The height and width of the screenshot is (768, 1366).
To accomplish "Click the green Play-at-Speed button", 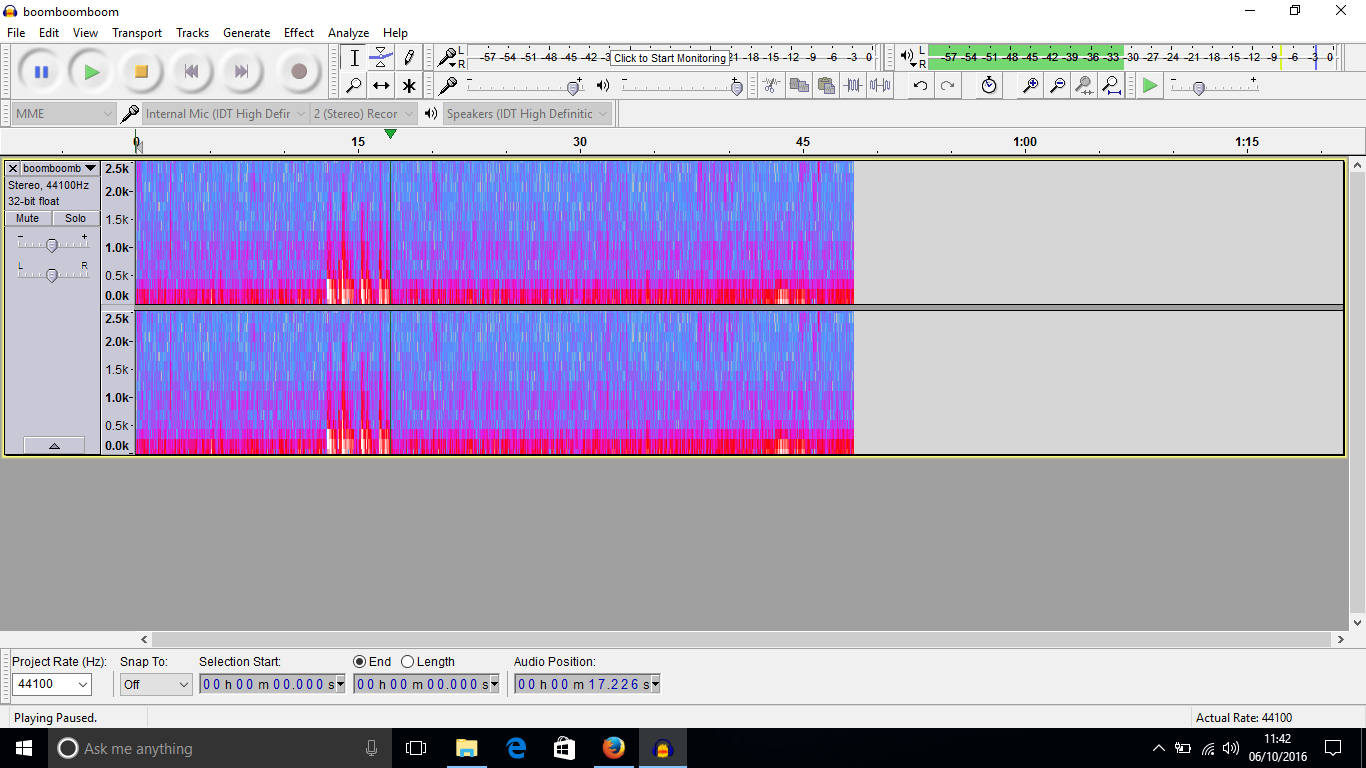I will [1150, 86].
